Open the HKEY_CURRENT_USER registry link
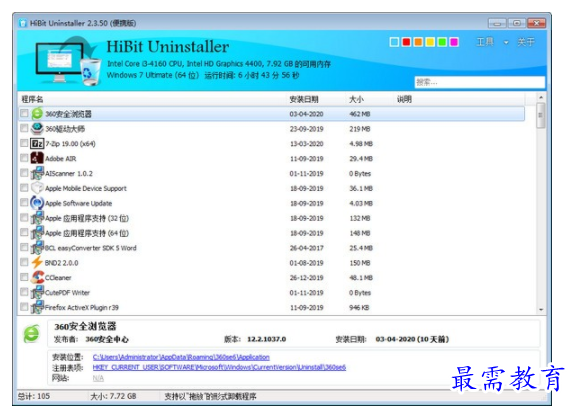The image size is (573, 410). 219,367
